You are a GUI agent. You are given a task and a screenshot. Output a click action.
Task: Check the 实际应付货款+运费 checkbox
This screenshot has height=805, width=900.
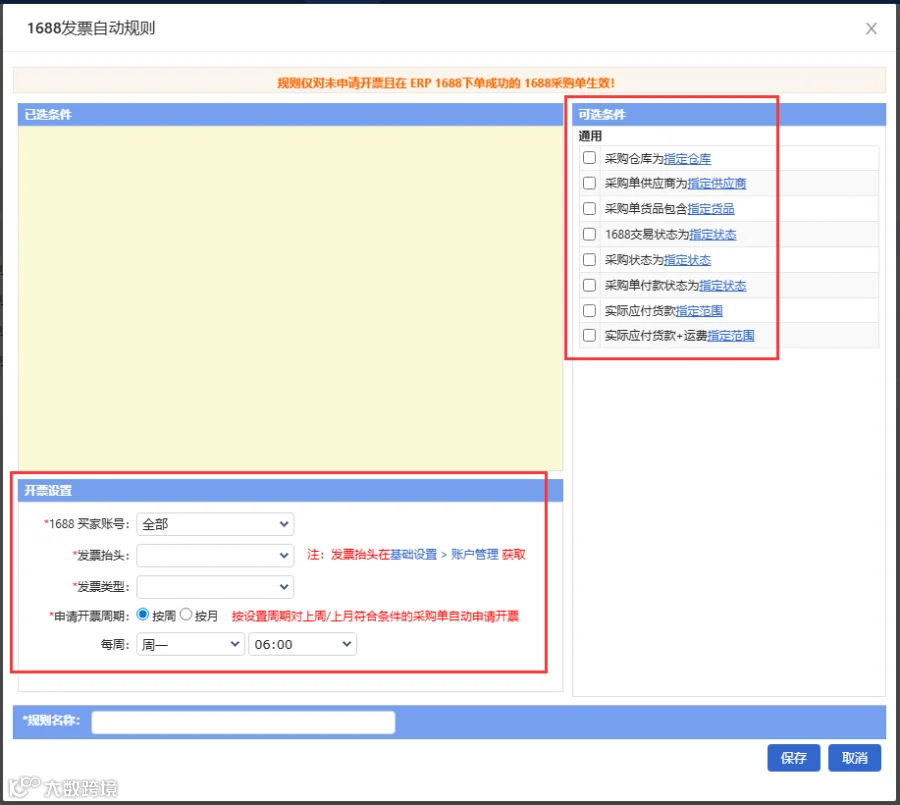click(589, 335)
